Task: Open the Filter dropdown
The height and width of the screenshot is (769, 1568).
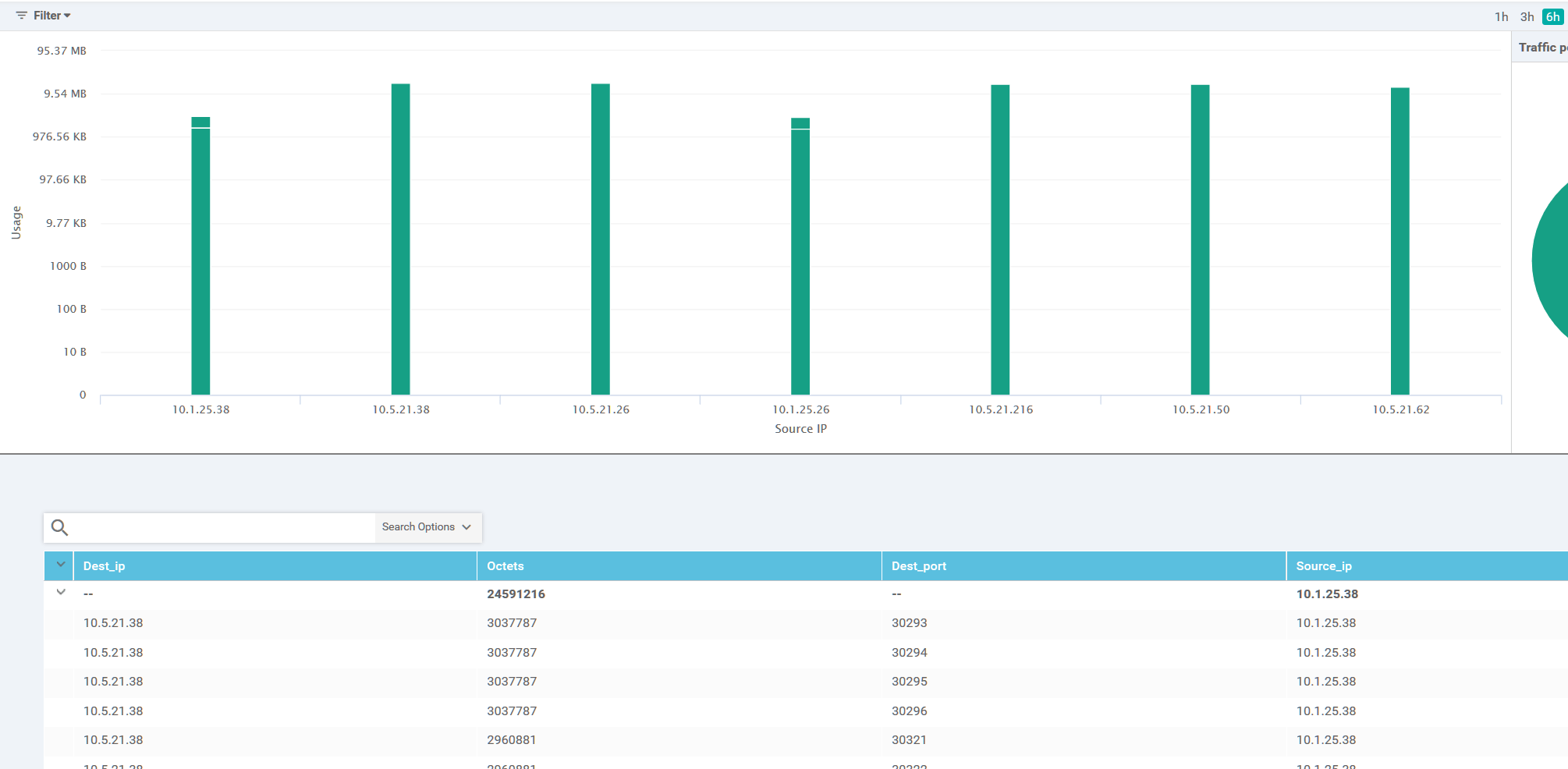Action: [x=48, y=15]
